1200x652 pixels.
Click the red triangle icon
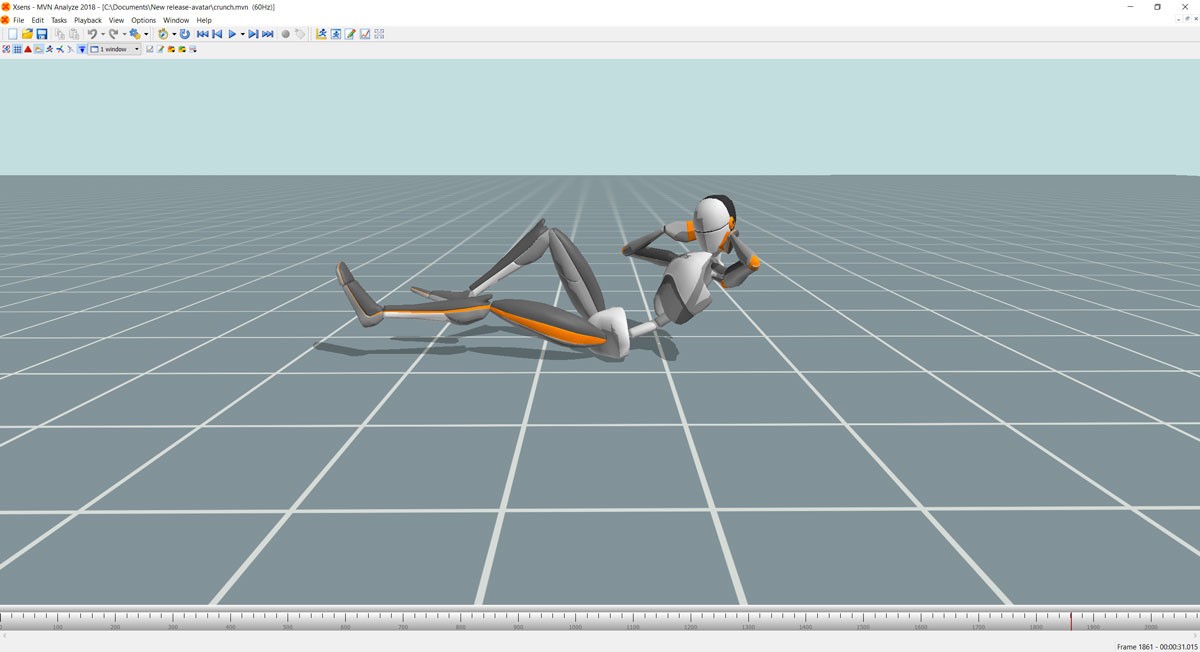(28, 49)
